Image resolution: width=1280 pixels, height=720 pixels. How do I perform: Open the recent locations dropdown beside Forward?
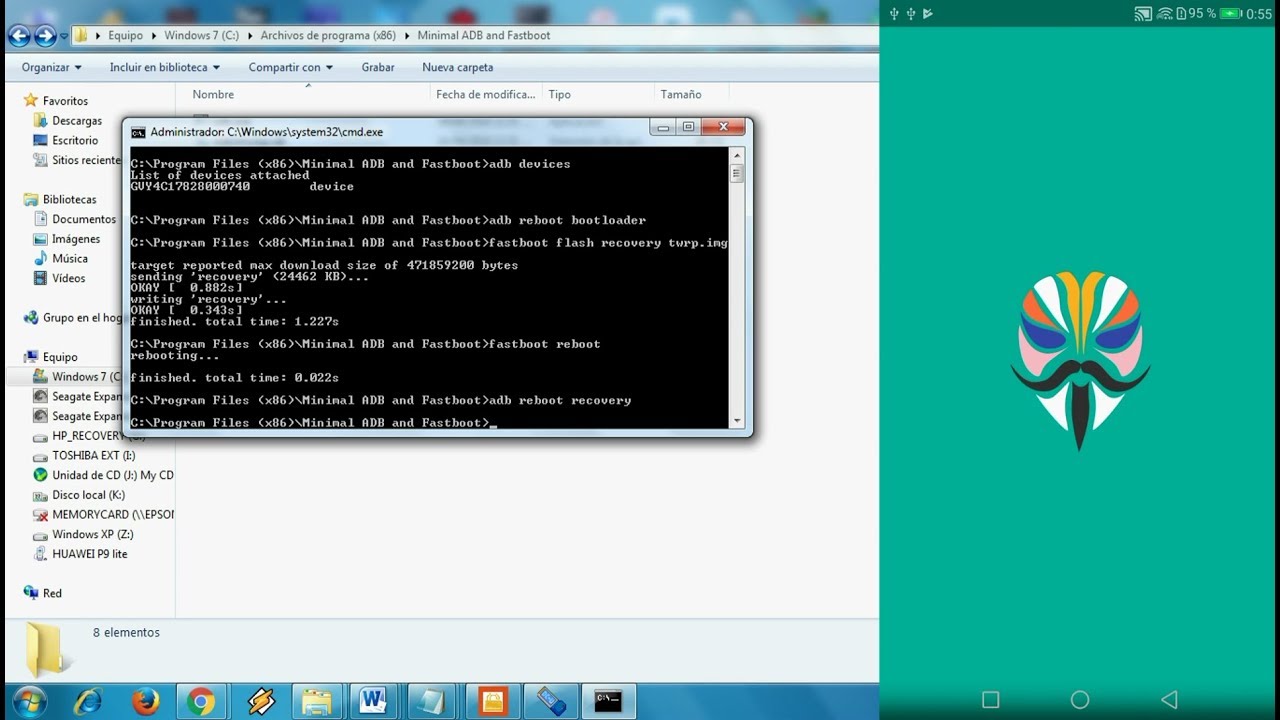click(64, 36)
